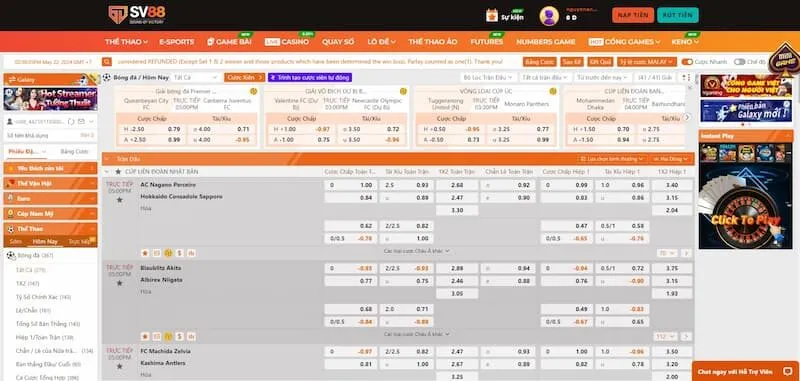800x381 pixels.
Task: Click the RÚT TIỀN button
Action: pyautogui.click(x=678, y=15)
